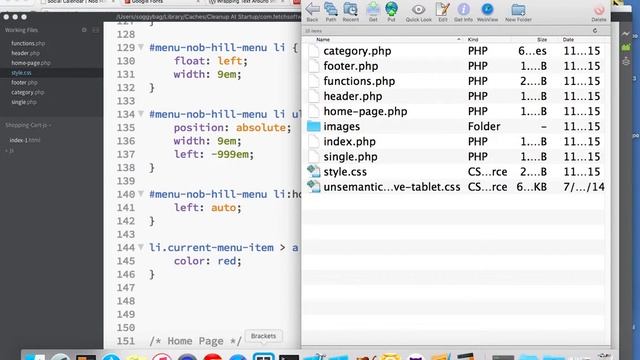Expand the js folder in project tree
The image size is (640, 360).
(x=9, y=151)
